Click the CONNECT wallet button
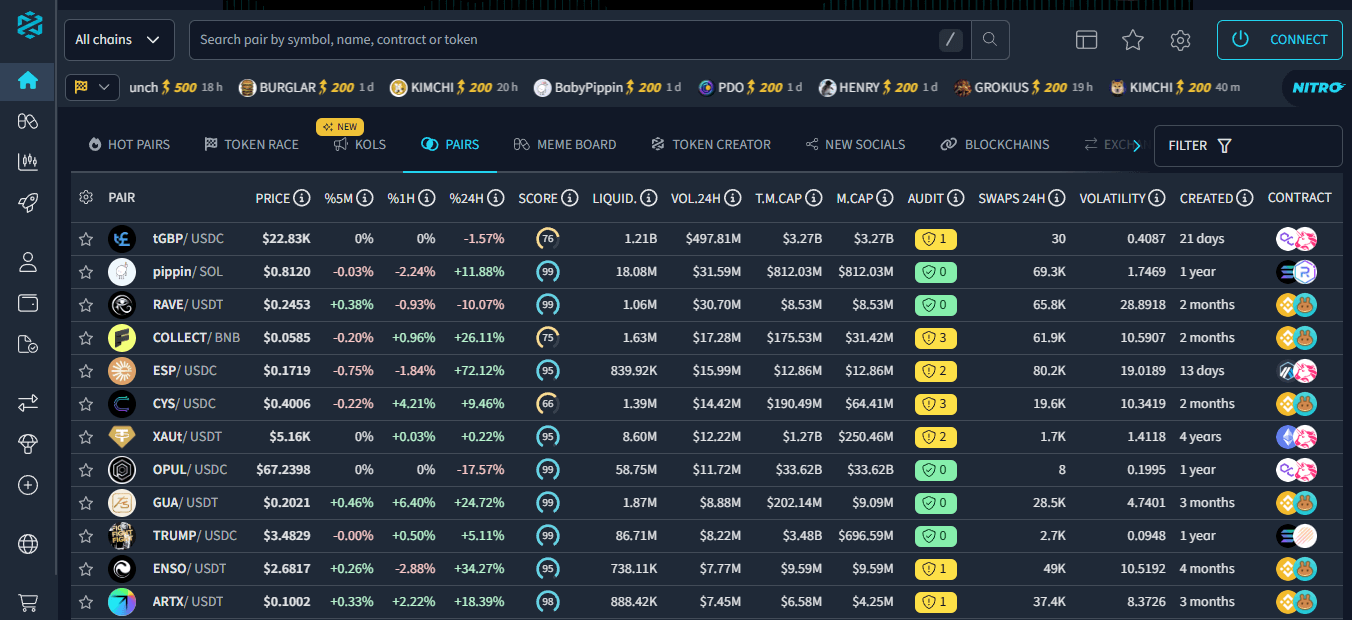The height and width of the screenshot is (620, 1352). 1280,40
